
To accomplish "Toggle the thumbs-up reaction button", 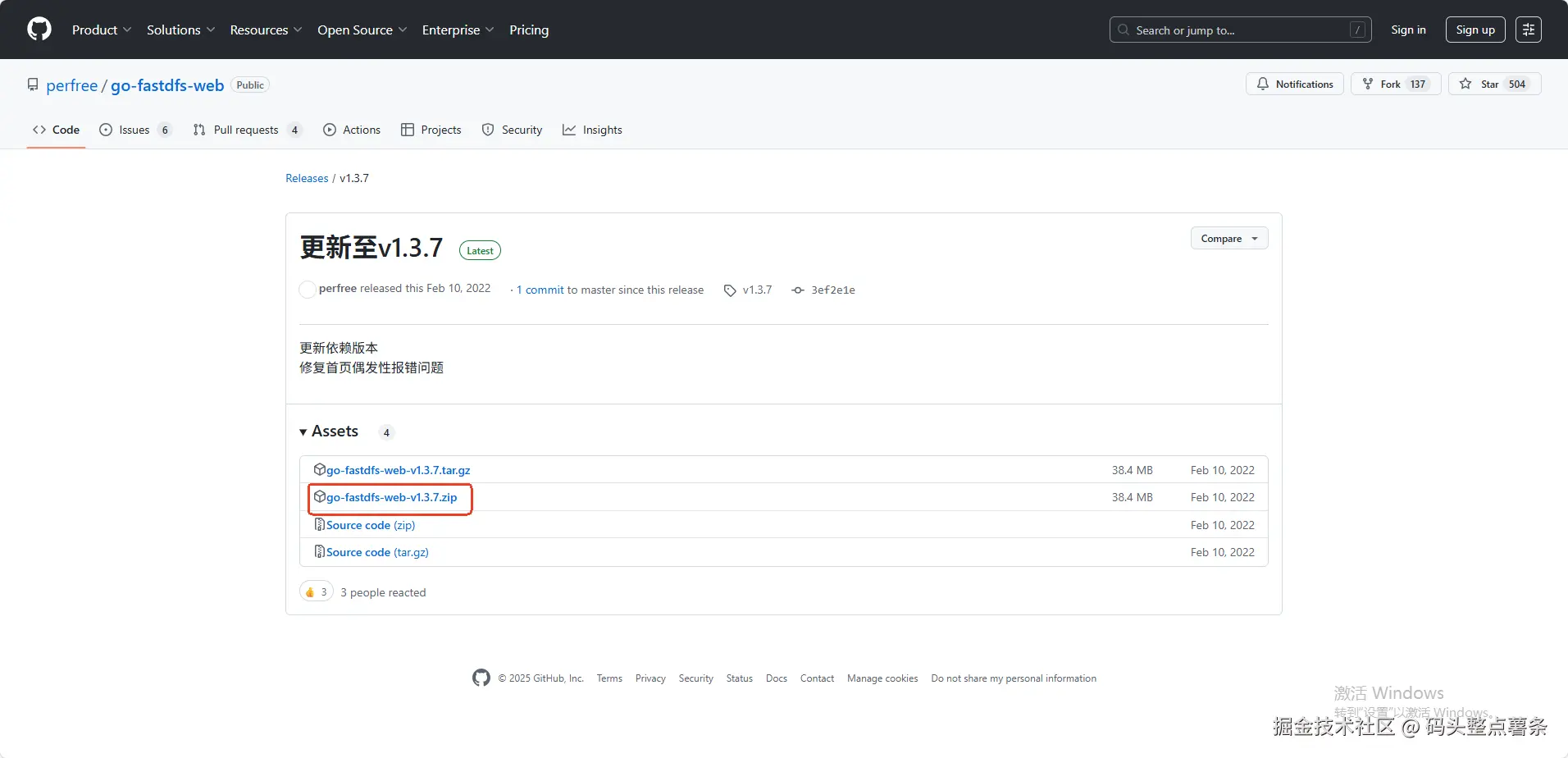I will [317, 591].
